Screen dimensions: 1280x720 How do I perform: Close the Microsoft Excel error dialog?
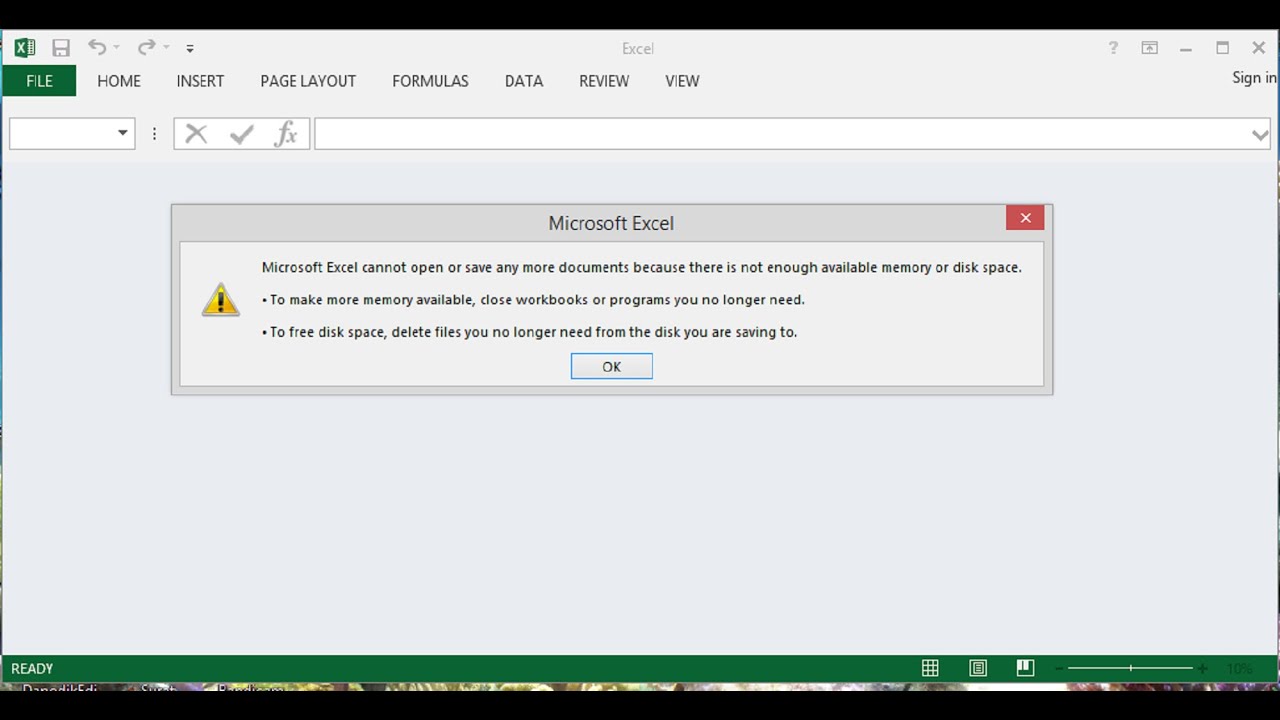(x=1025, y=218)
